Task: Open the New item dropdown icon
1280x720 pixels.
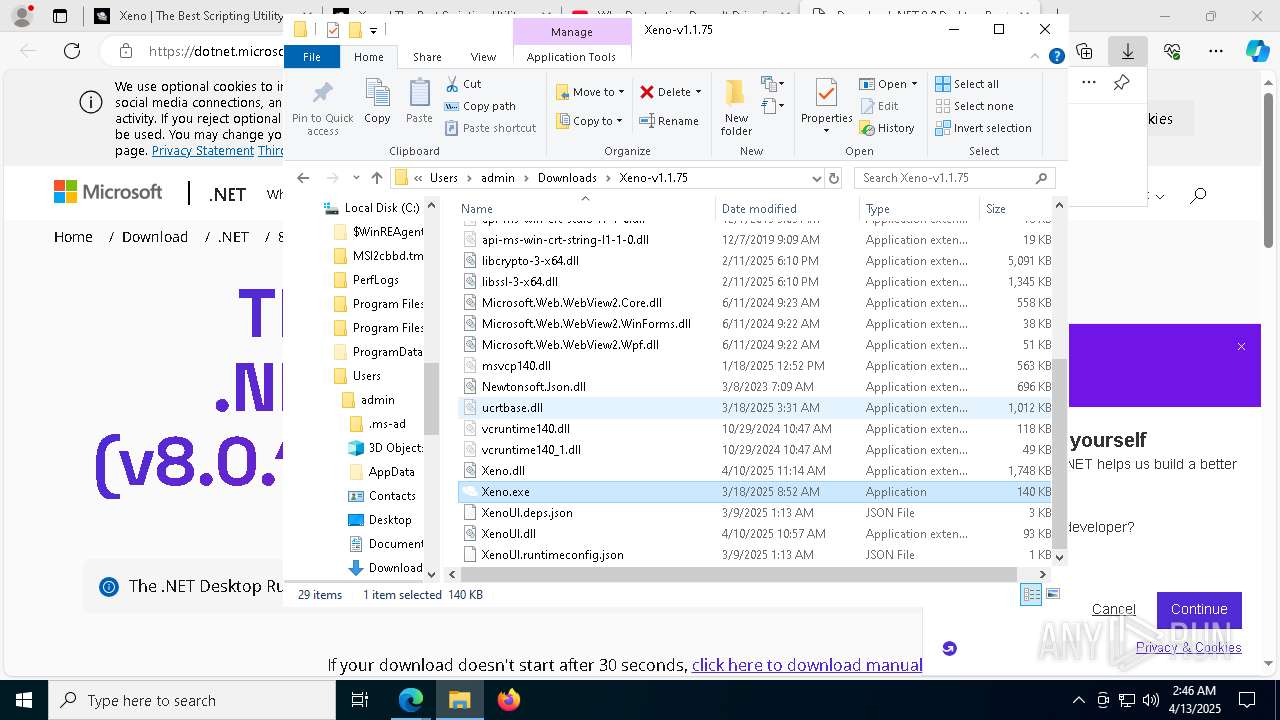Action: pyautogui.click(x=771, y=84)
